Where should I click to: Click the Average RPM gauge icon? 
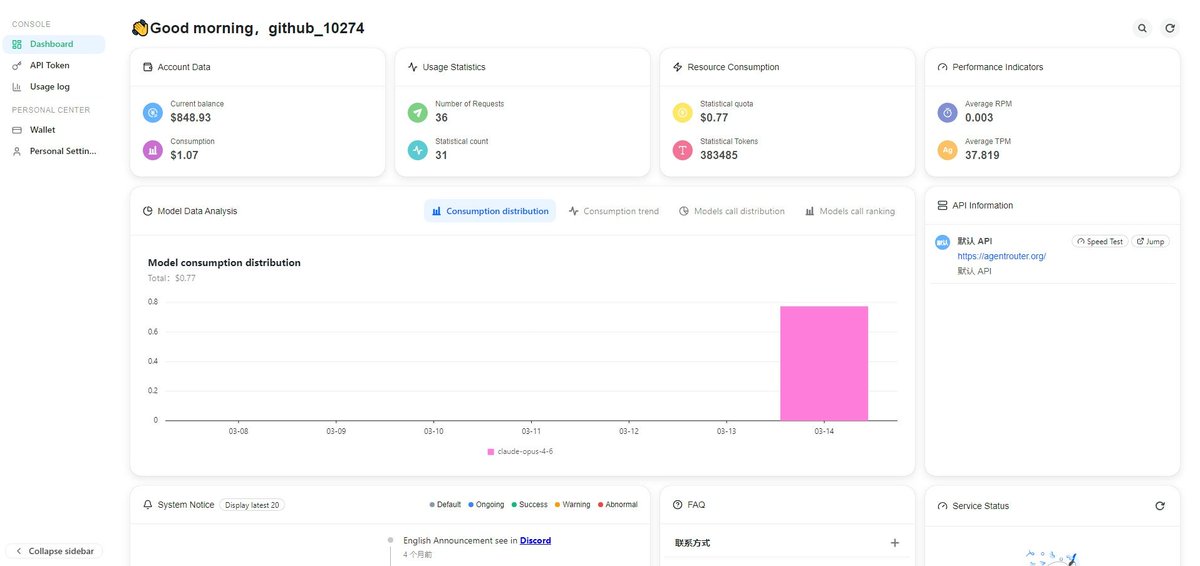(x=947, y=112)
